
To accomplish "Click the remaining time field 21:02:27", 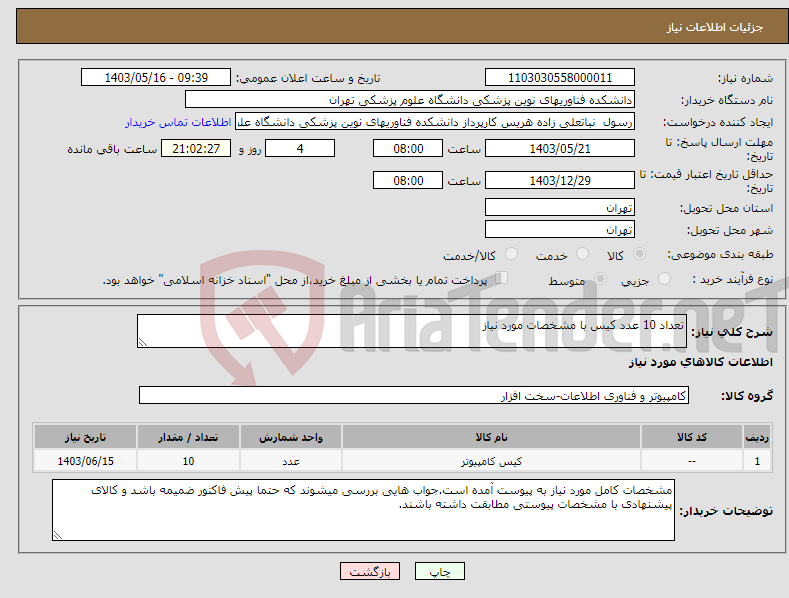I will point(196,148).
